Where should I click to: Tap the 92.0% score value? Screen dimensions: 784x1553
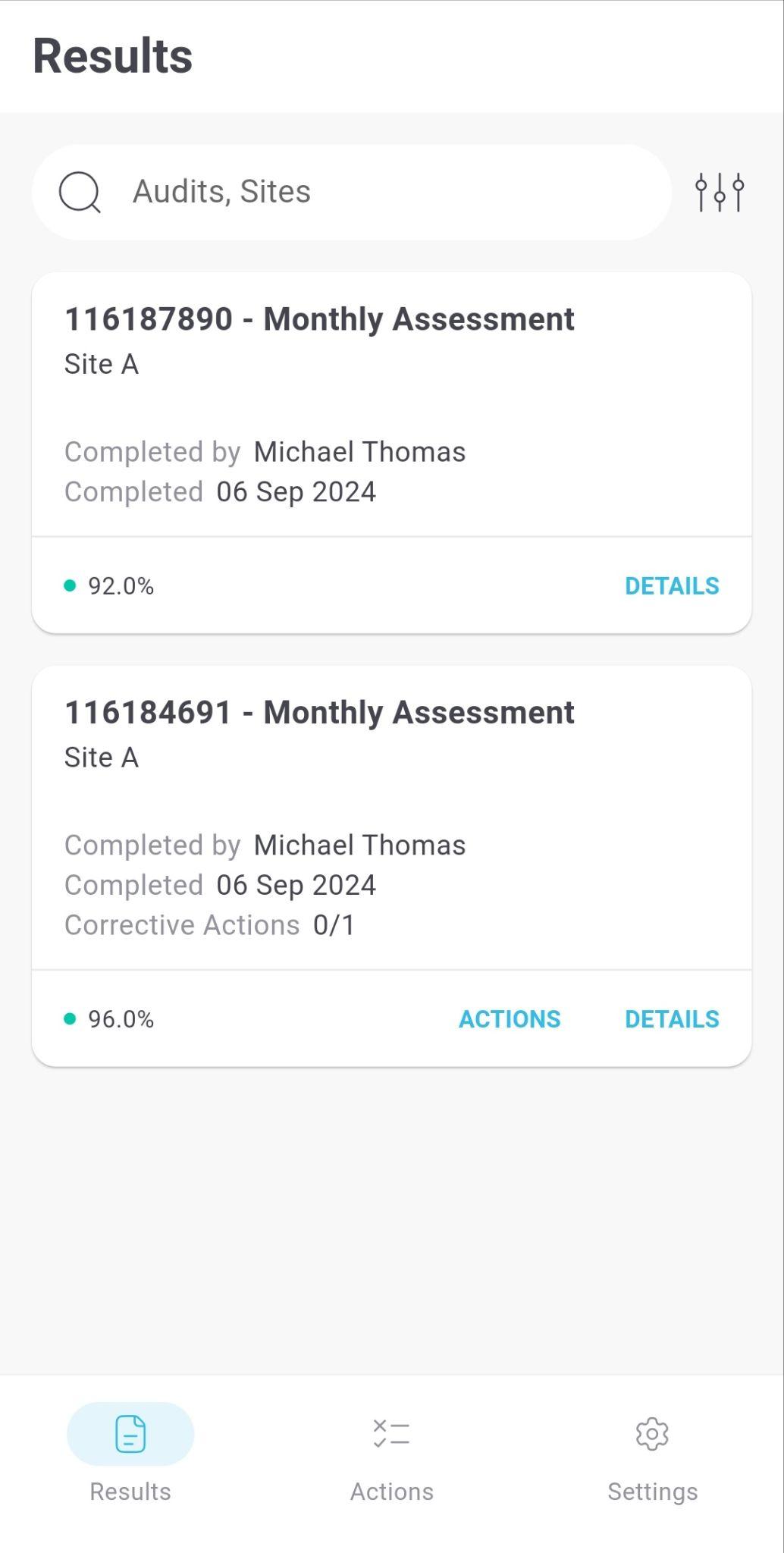[121, 586]
